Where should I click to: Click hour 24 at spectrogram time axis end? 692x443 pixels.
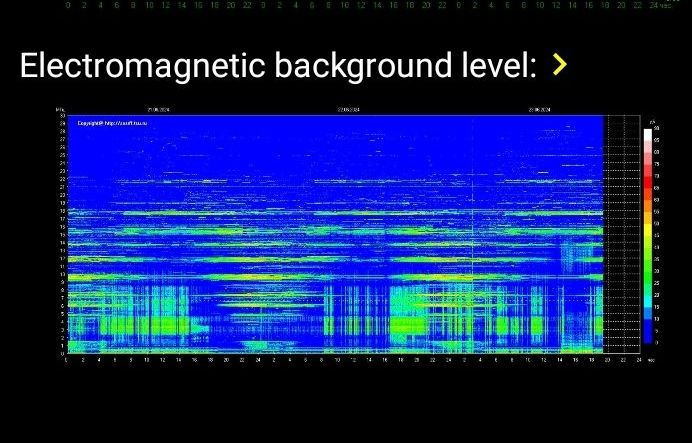pos(638,360)
